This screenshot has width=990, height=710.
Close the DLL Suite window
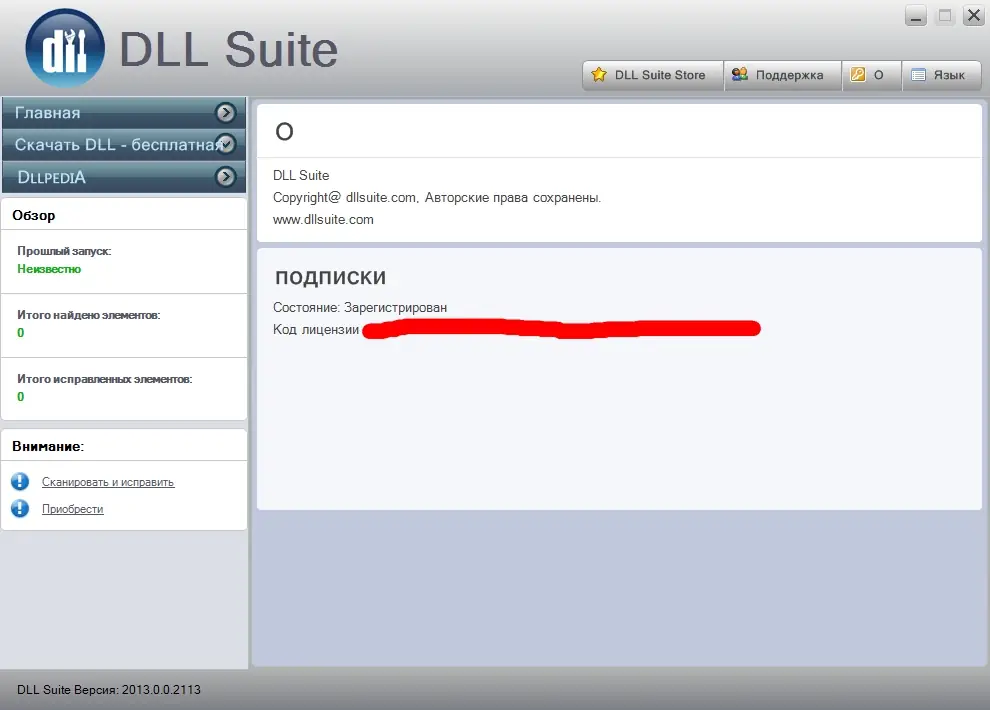974,16
